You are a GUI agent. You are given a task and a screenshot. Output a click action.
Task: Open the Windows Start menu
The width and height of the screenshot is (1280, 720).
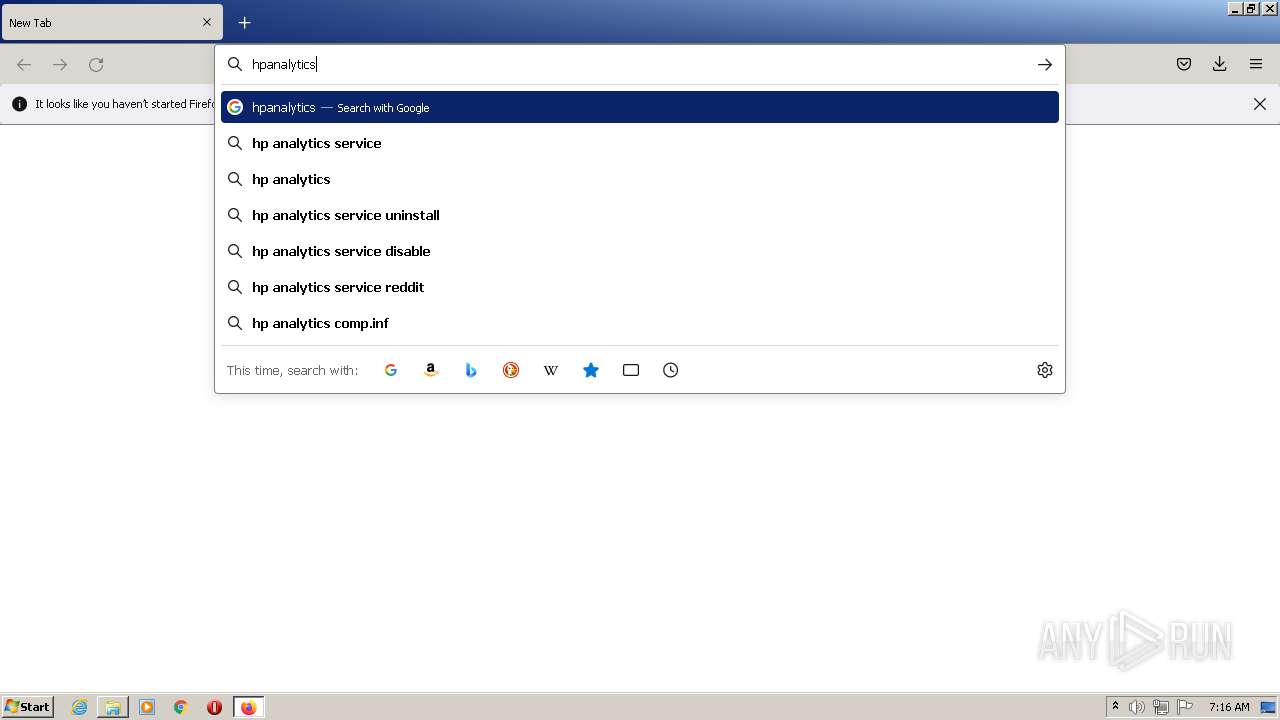click(27, 707)
